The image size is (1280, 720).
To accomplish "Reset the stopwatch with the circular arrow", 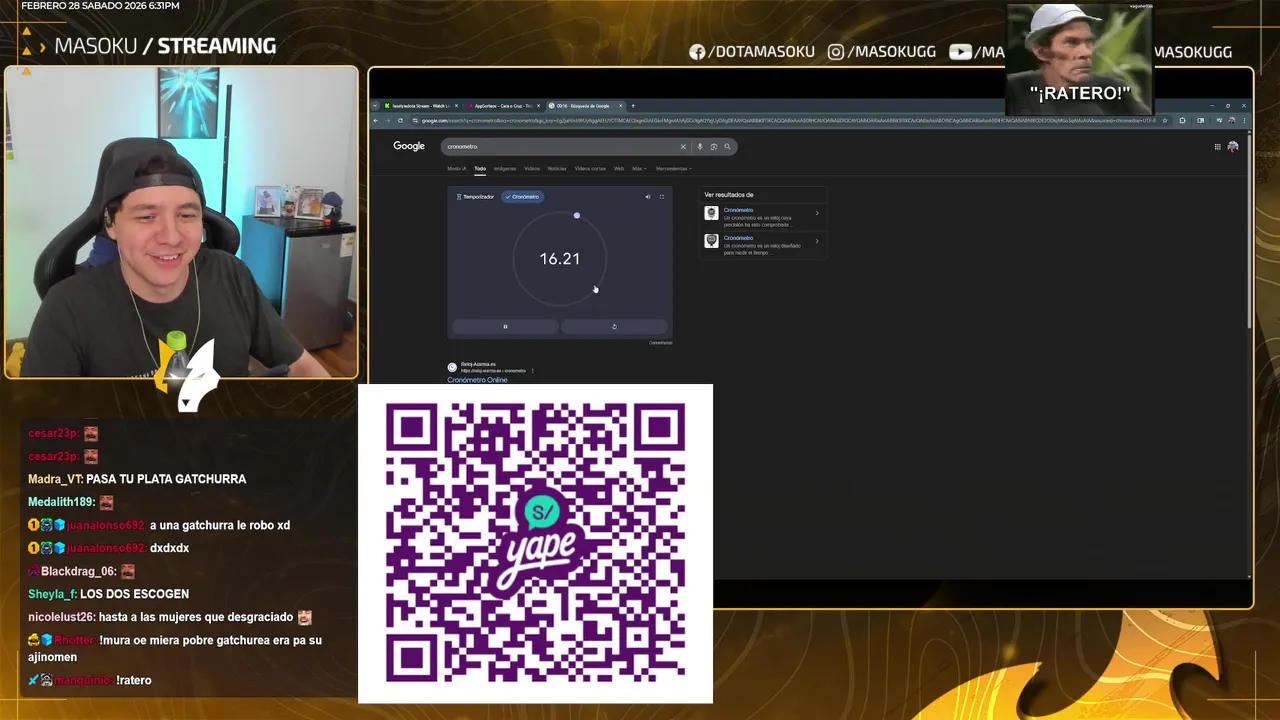I will click(614, 326).
